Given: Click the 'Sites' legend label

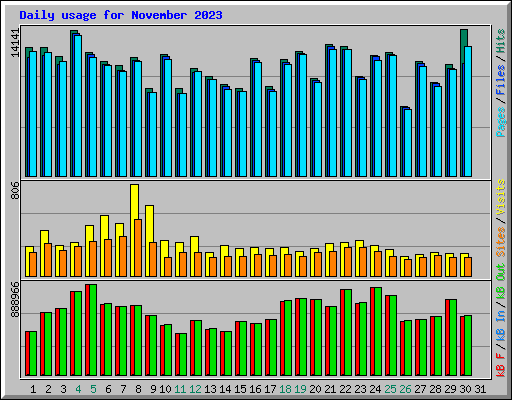Looking at the screenshot, I should point(501,242).
